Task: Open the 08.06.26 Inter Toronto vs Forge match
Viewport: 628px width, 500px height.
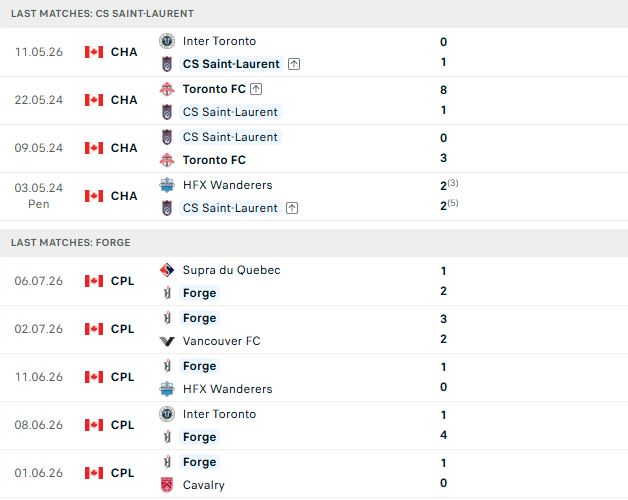Action: [314, 425]
